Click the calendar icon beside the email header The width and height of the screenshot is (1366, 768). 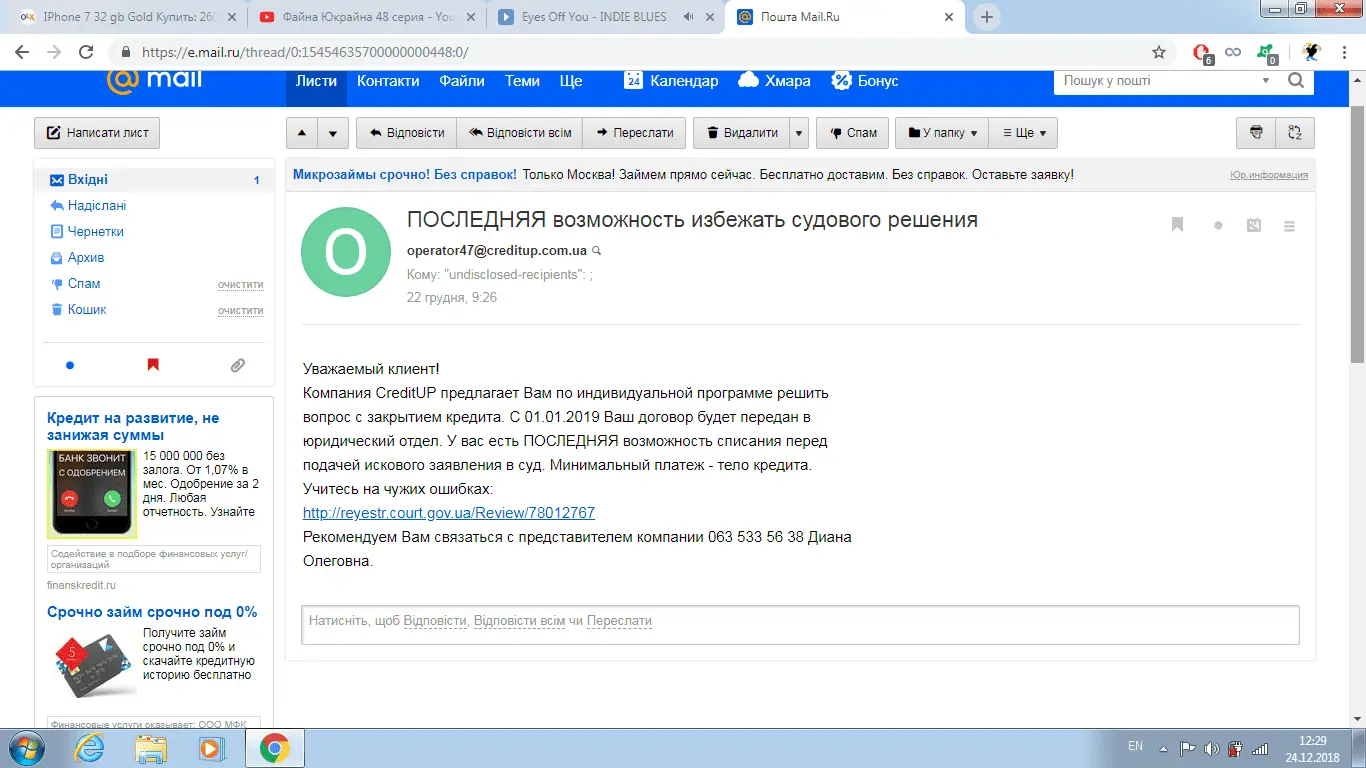tap(1254, 225)
